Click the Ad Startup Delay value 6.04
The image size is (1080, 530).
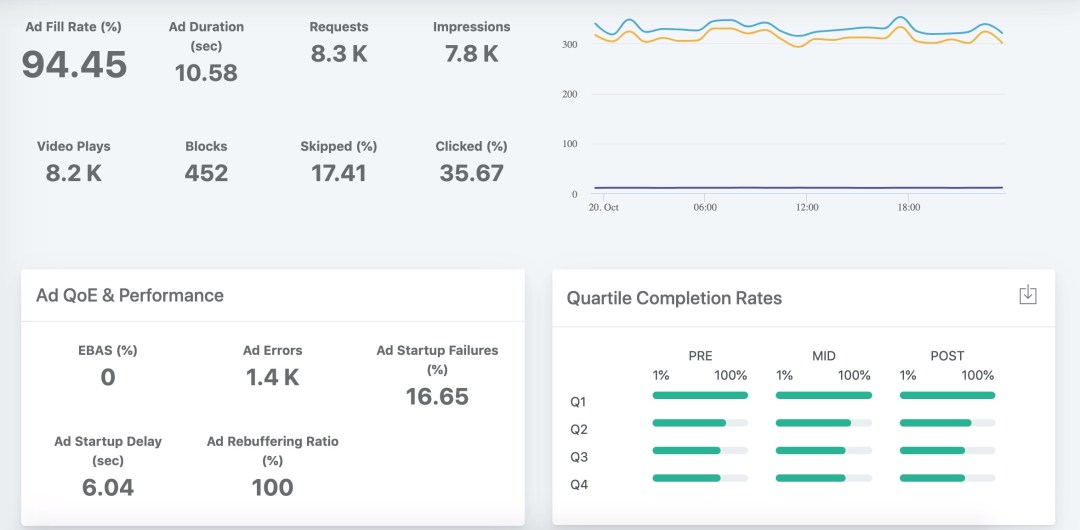(107, 487)
